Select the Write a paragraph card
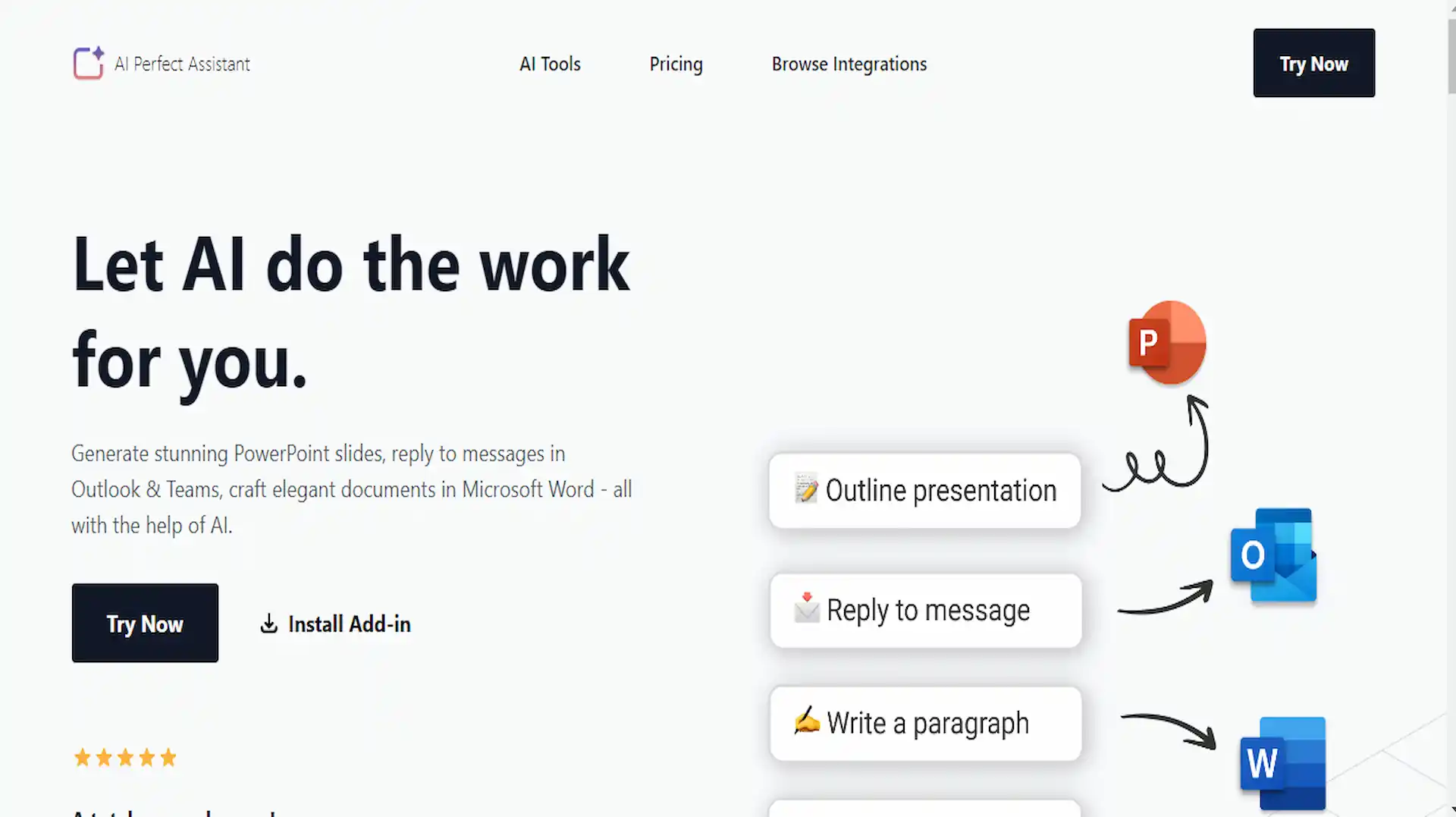This screenshot has width=1456, height=817. click(925, 724)
